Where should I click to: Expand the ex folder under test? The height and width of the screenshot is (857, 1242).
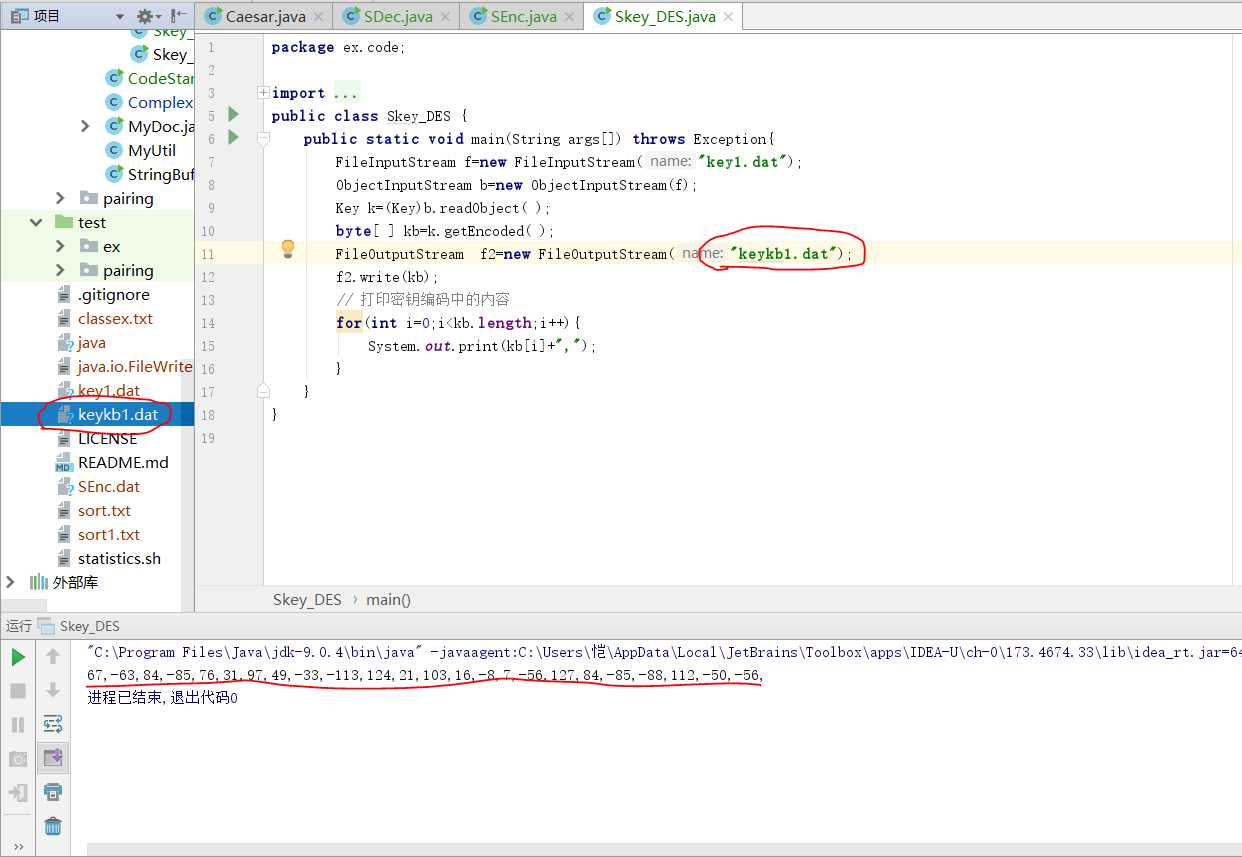[60, 246]
